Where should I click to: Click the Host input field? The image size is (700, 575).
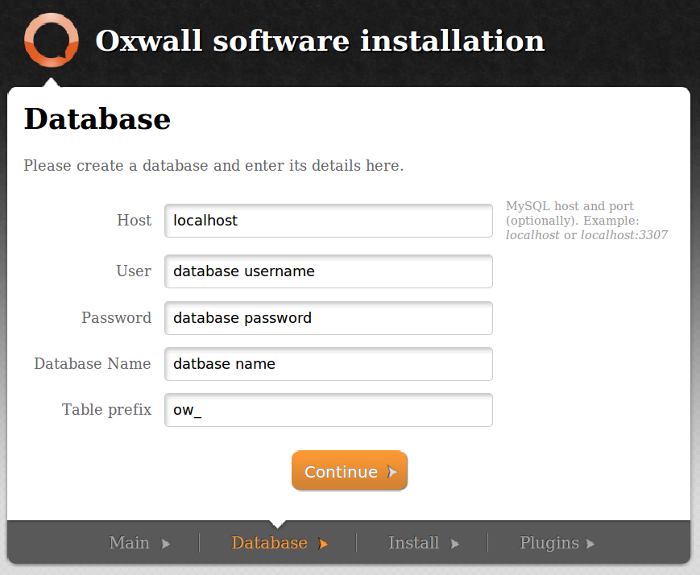click(328, 221)
